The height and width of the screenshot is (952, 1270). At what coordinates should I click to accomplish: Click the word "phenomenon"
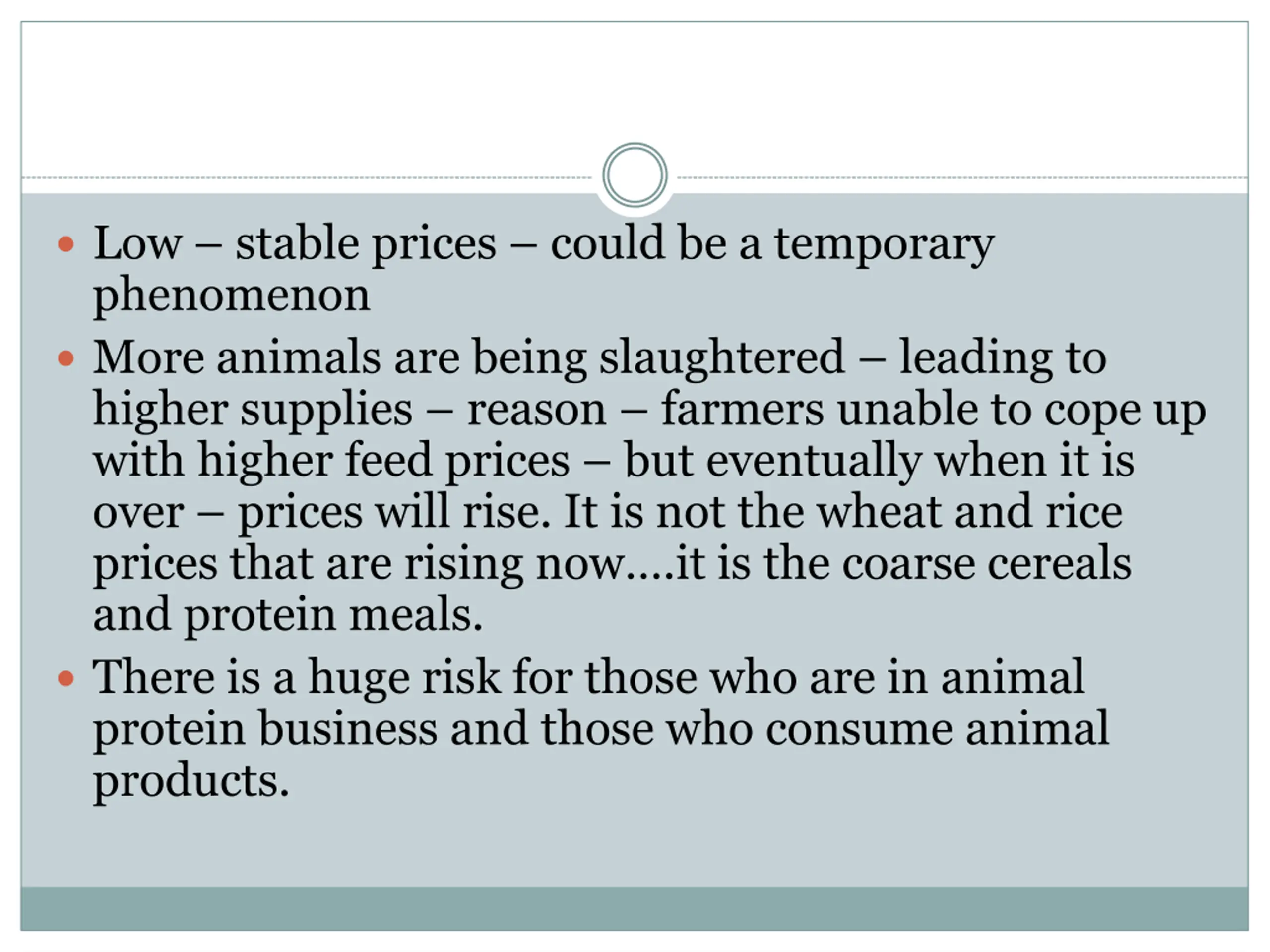point(231,296)
